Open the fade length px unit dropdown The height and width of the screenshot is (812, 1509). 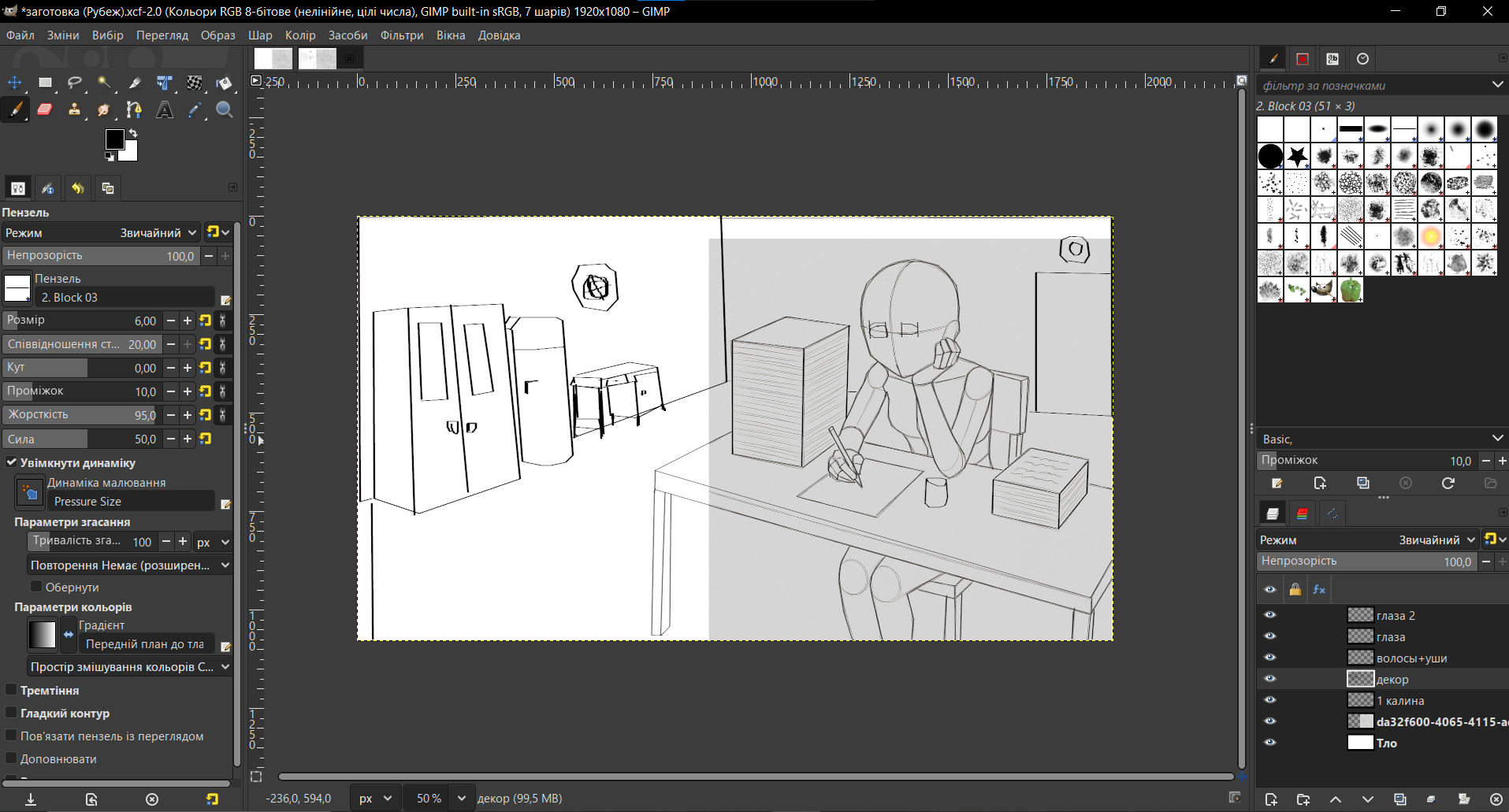214,542
